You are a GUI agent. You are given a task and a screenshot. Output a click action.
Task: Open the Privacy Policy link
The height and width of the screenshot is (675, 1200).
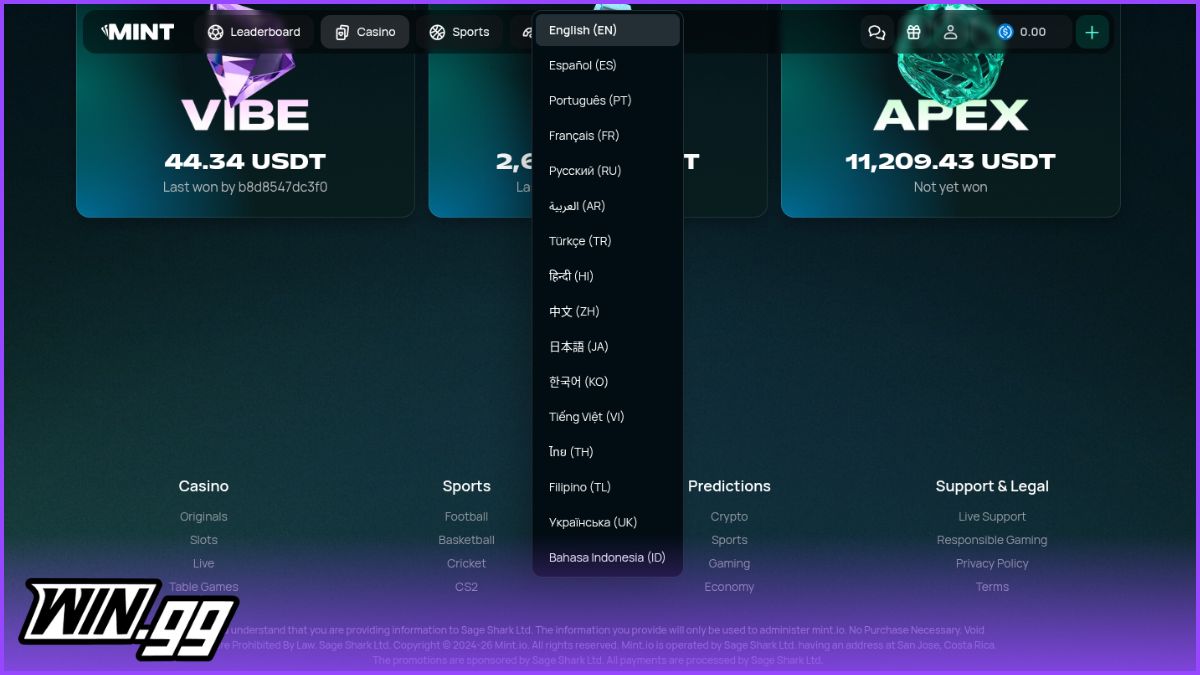pos(992,564)
